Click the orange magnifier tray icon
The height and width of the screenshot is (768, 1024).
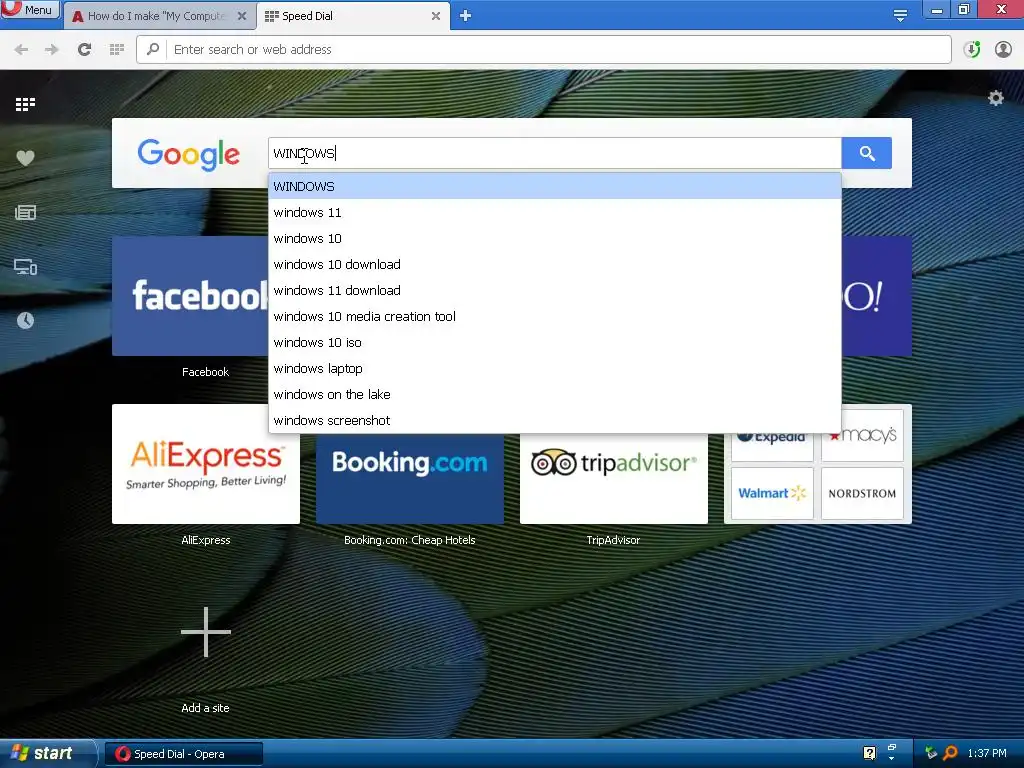pos(950,753)
